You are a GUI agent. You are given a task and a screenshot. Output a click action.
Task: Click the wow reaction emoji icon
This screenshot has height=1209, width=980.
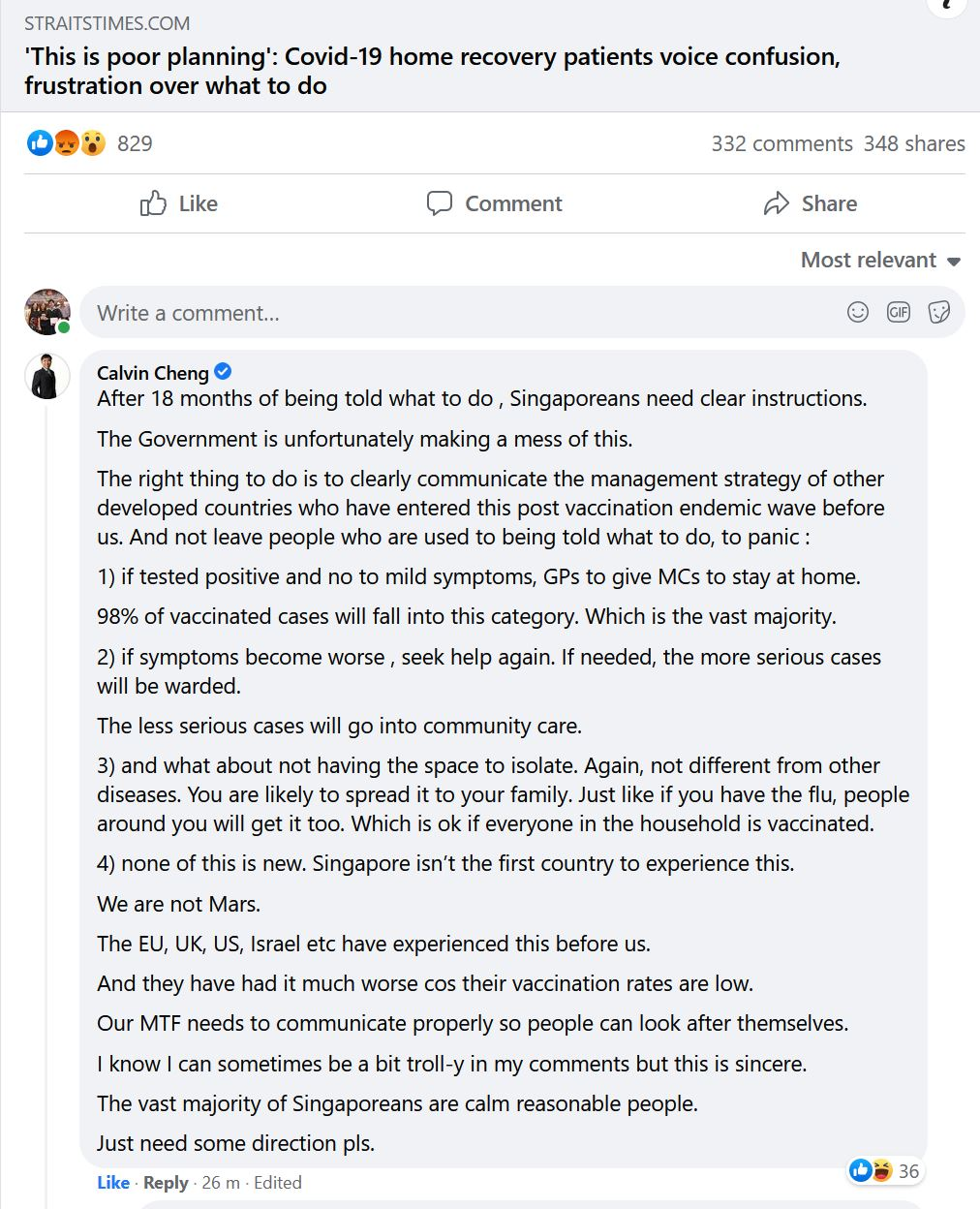click(93, 143)
